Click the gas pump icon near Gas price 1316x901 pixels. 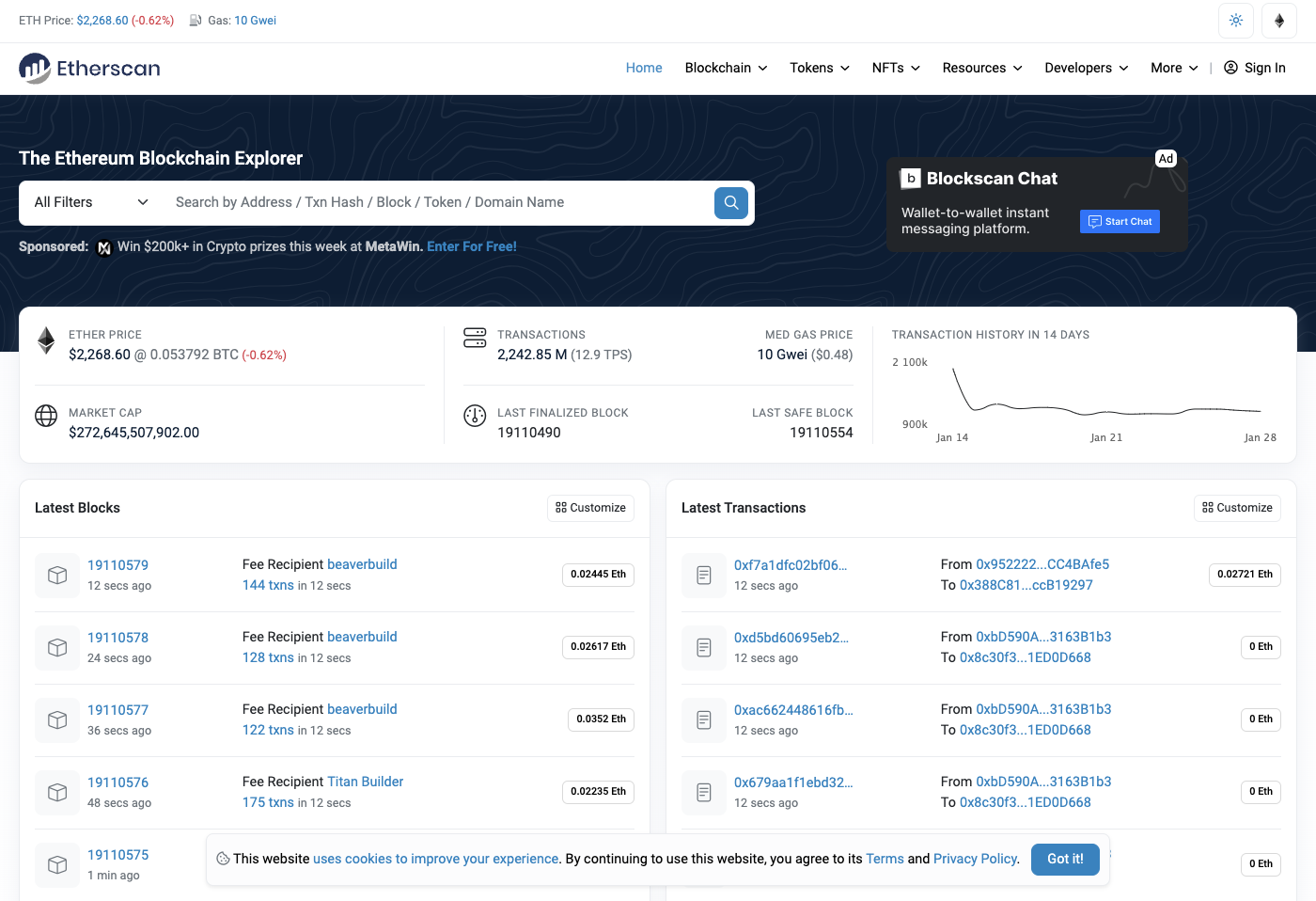pos(193,20)
